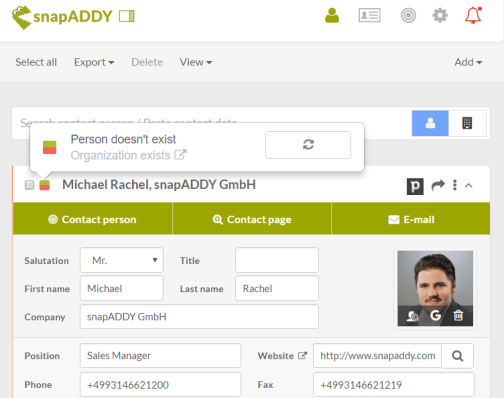Select the Contact page tab
Image resolution: width=504 pixels, height=398 pixels.
pos(252,219)
